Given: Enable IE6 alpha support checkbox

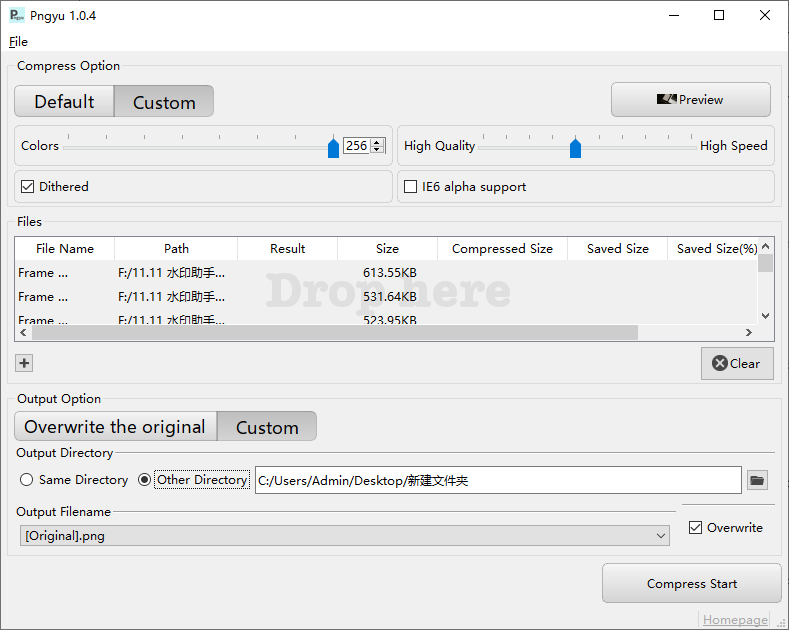Looking at the screenshot, I should (410, 187).
